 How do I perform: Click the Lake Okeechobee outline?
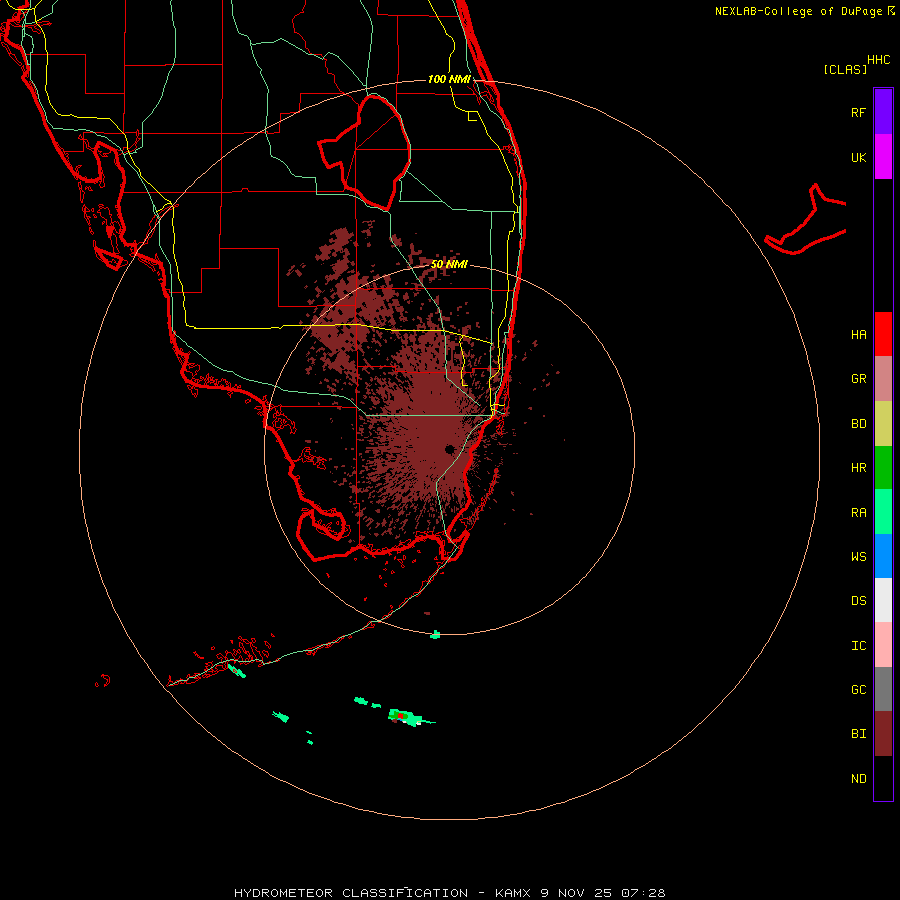coord(366,152)
